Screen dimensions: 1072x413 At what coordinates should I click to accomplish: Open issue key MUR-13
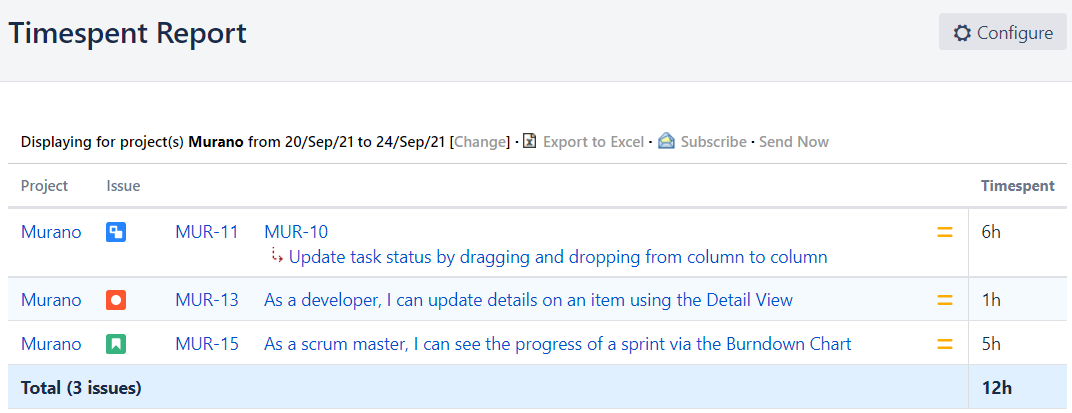tap(207, 299)
